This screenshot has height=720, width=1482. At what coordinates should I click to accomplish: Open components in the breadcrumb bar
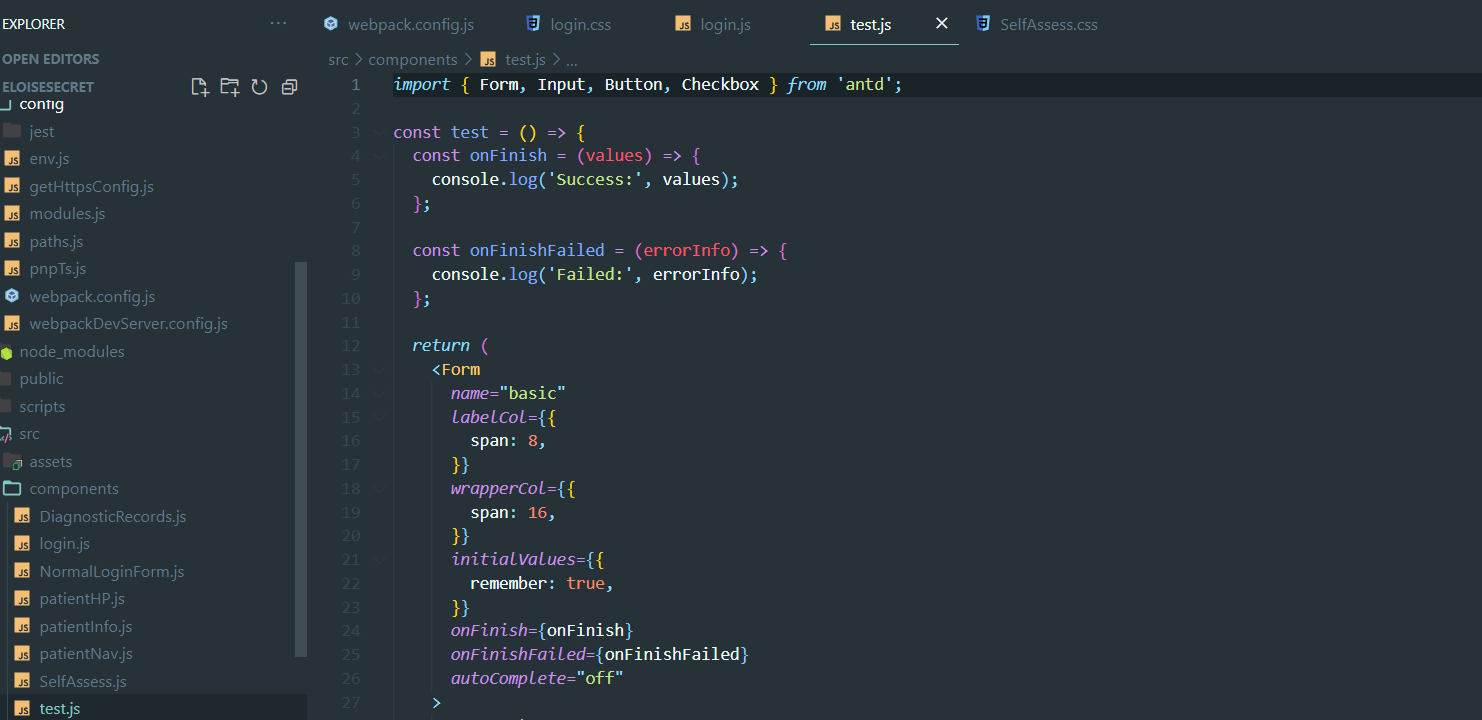pos(413,59)
